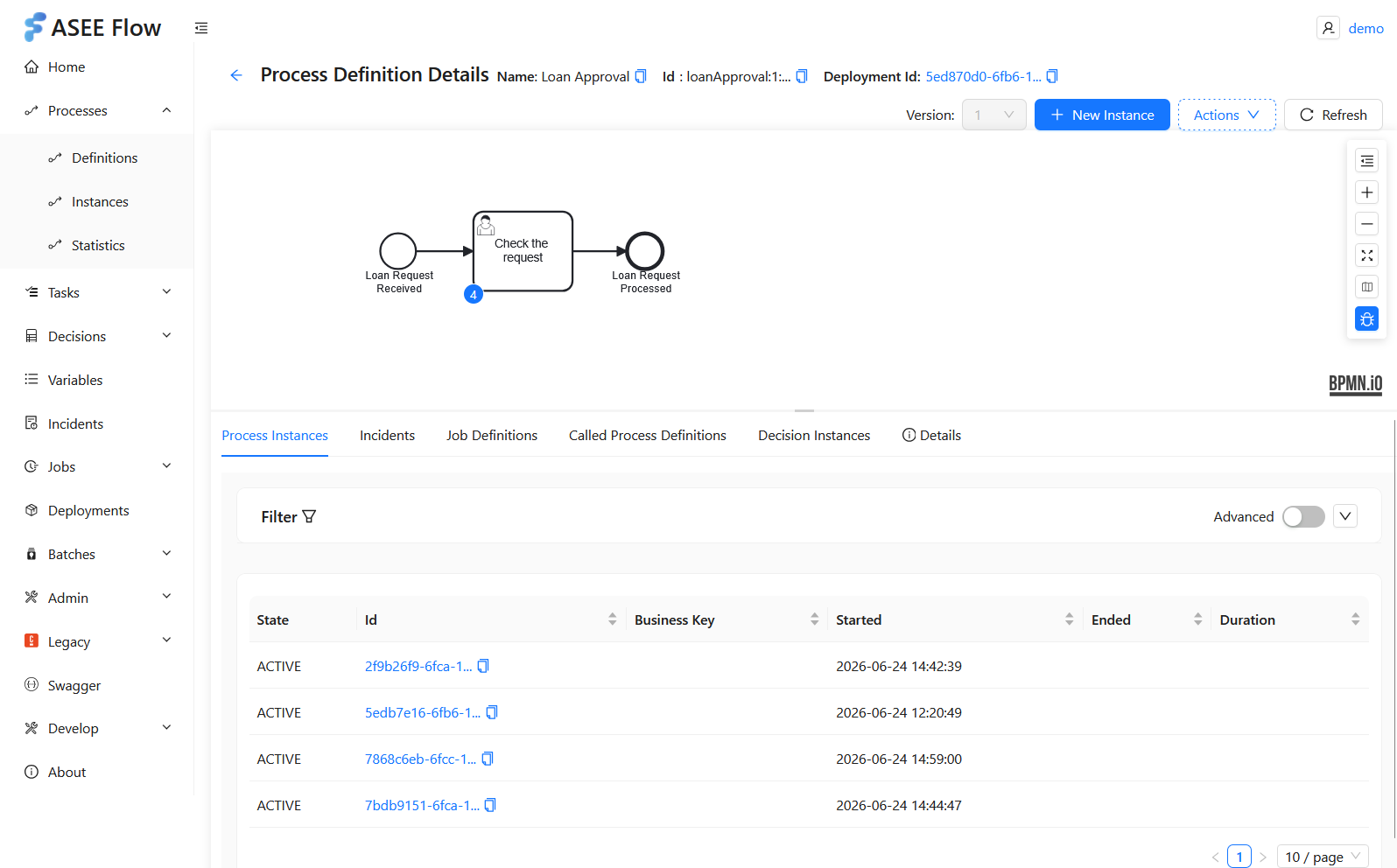This screenshot has width=1397, height=868.
Task: Zoom out of the BPMN diagram
Action: [1366, 224]
